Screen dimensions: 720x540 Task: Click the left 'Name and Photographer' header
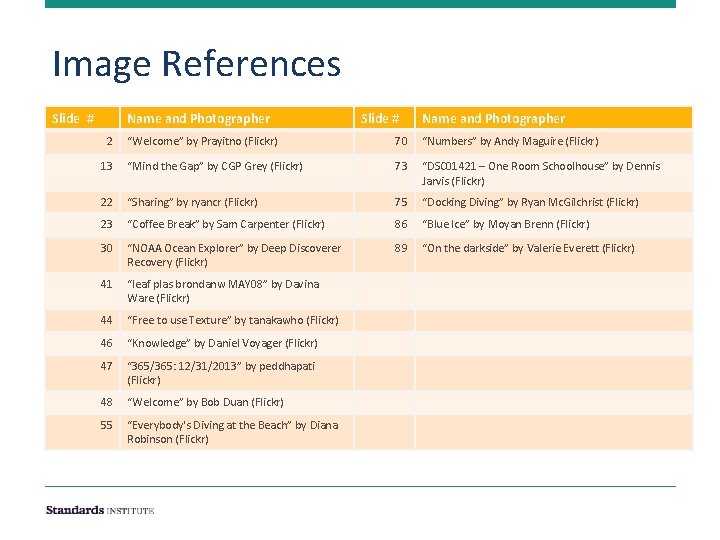coord(237,118)
